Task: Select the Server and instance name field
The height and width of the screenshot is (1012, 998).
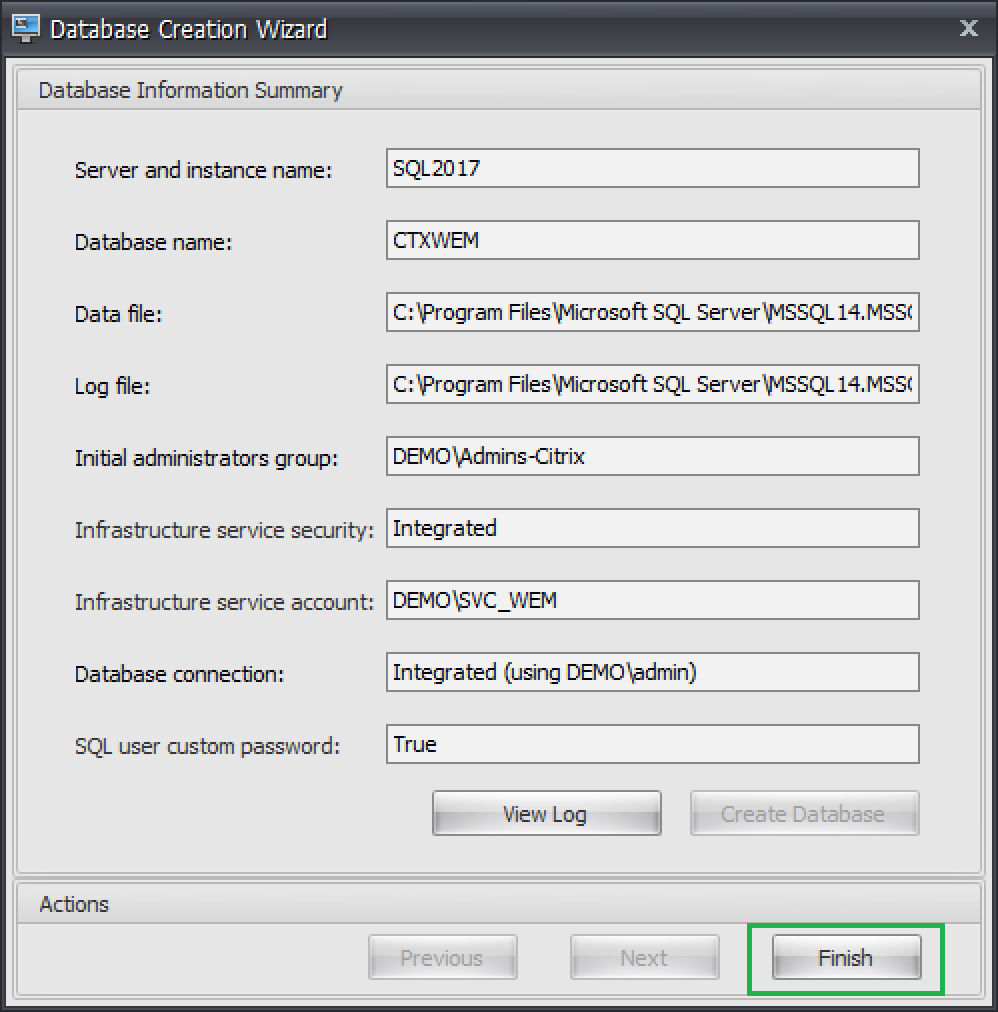Action: point(652,168)
